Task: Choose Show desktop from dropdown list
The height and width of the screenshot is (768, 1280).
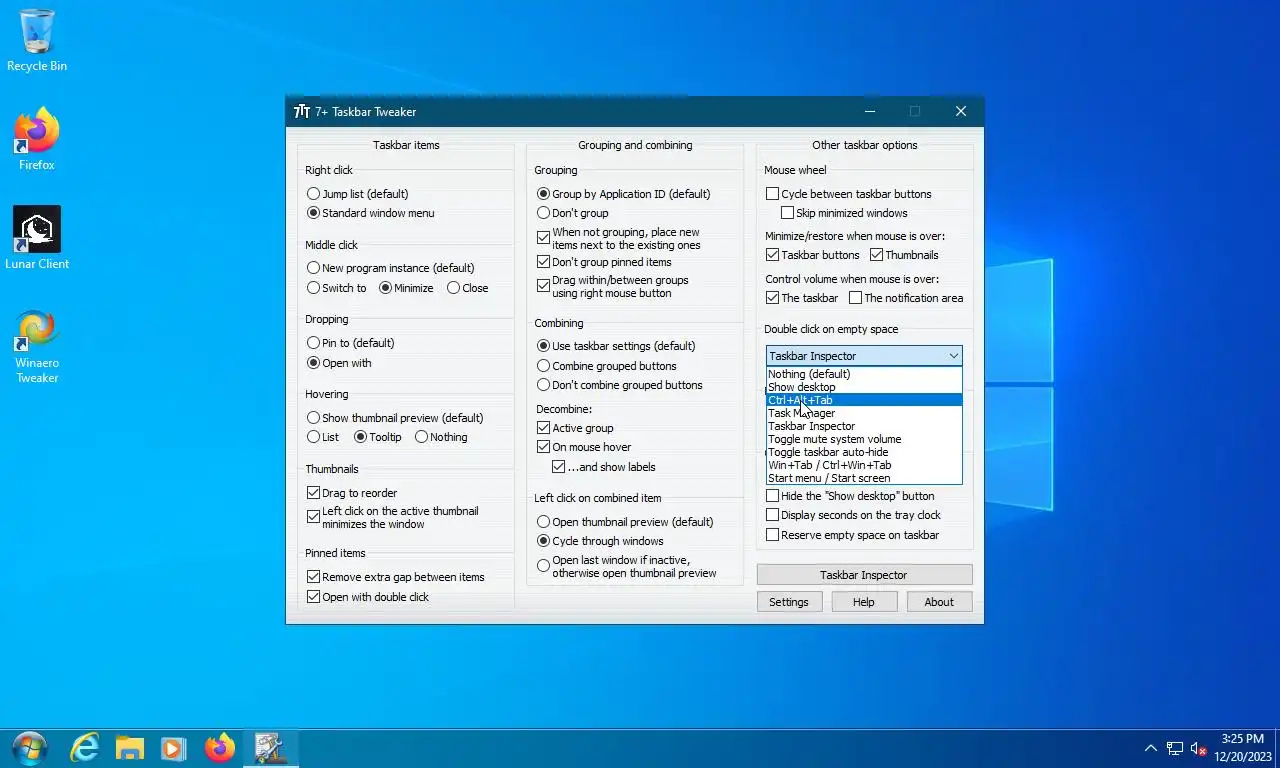Action: click(864, 387)
